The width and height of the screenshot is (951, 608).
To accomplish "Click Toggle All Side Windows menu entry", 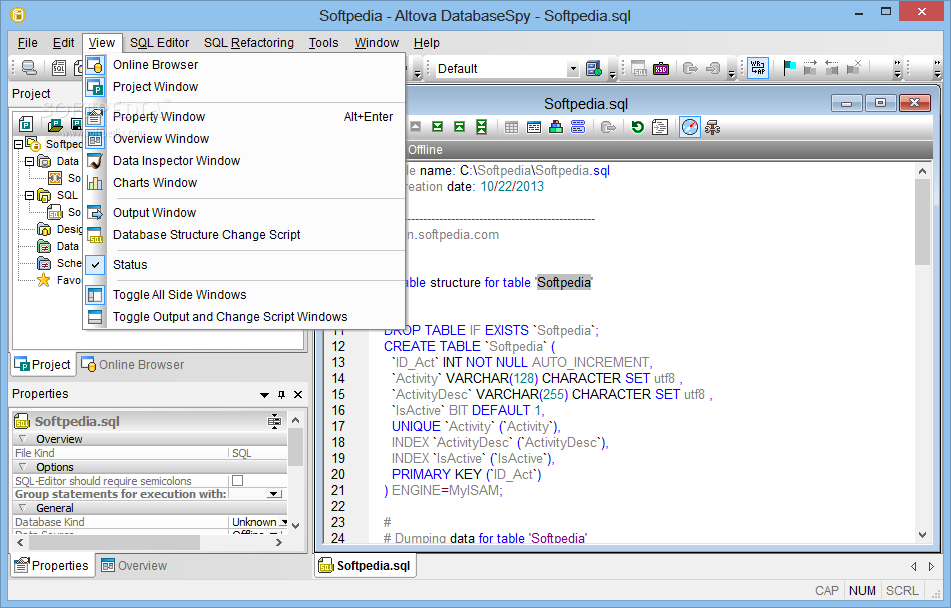I will 244,295.
